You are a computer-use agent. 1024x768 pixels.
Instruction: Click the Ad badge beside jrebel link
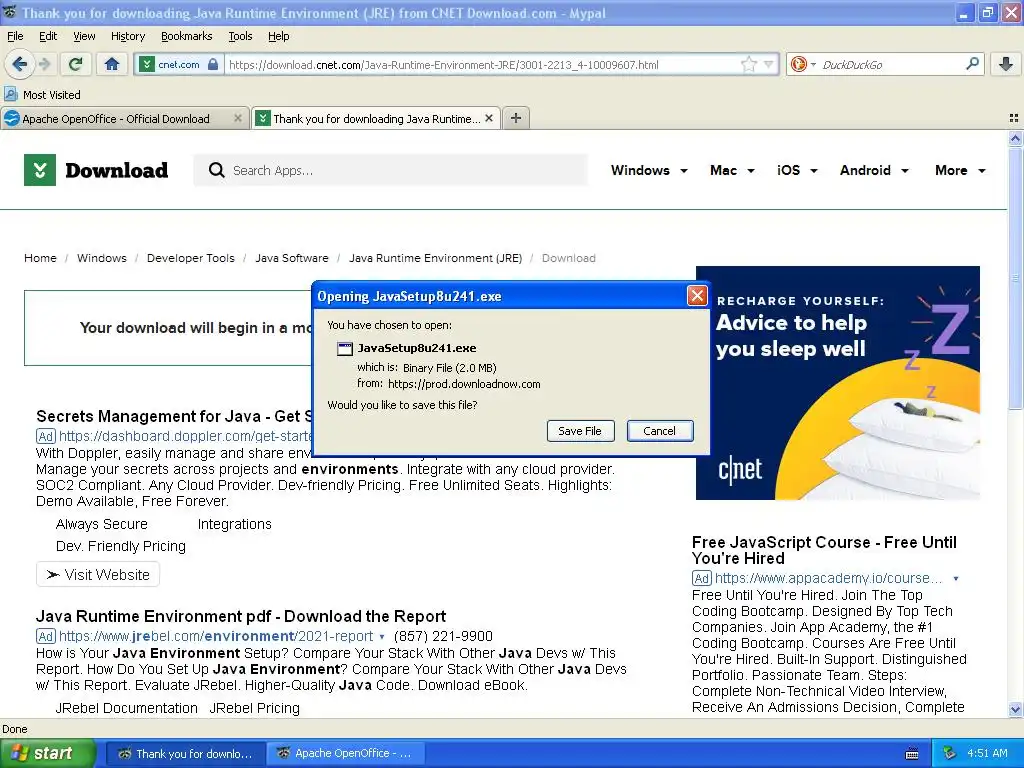coord(46,636)
